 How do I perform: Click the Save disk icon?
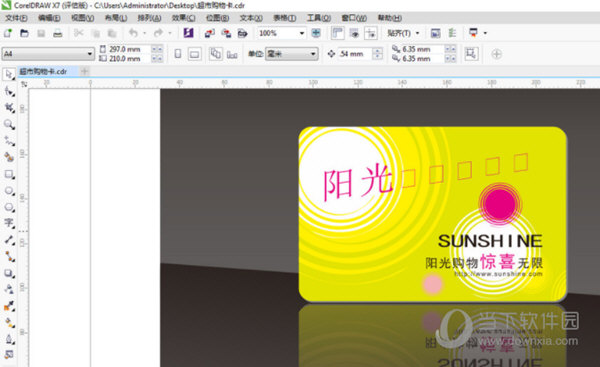pos(41,33)
